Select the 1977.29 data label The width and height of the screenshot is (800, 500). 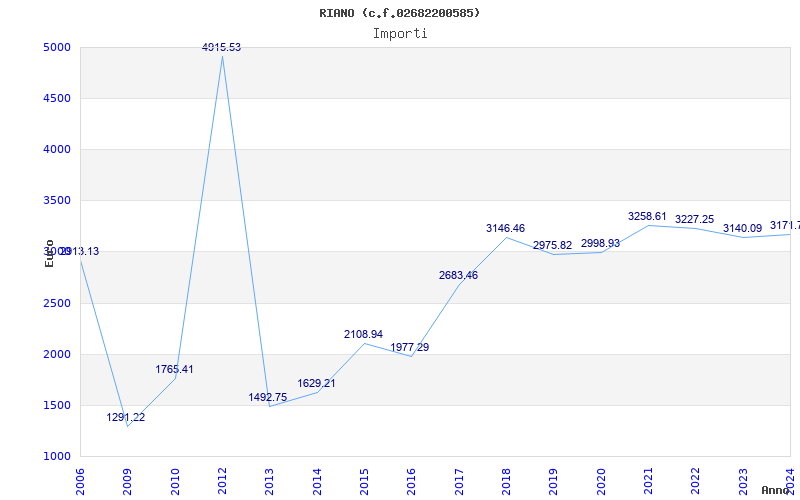(x=410, y=347)
